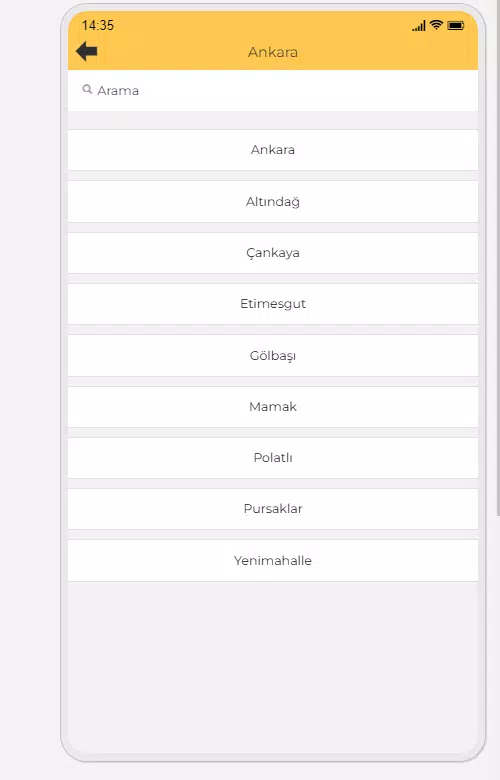Select the Çankaya list item
Viewport: 500px width, 780px height.
pyautogui.click(x=273, y=253)
